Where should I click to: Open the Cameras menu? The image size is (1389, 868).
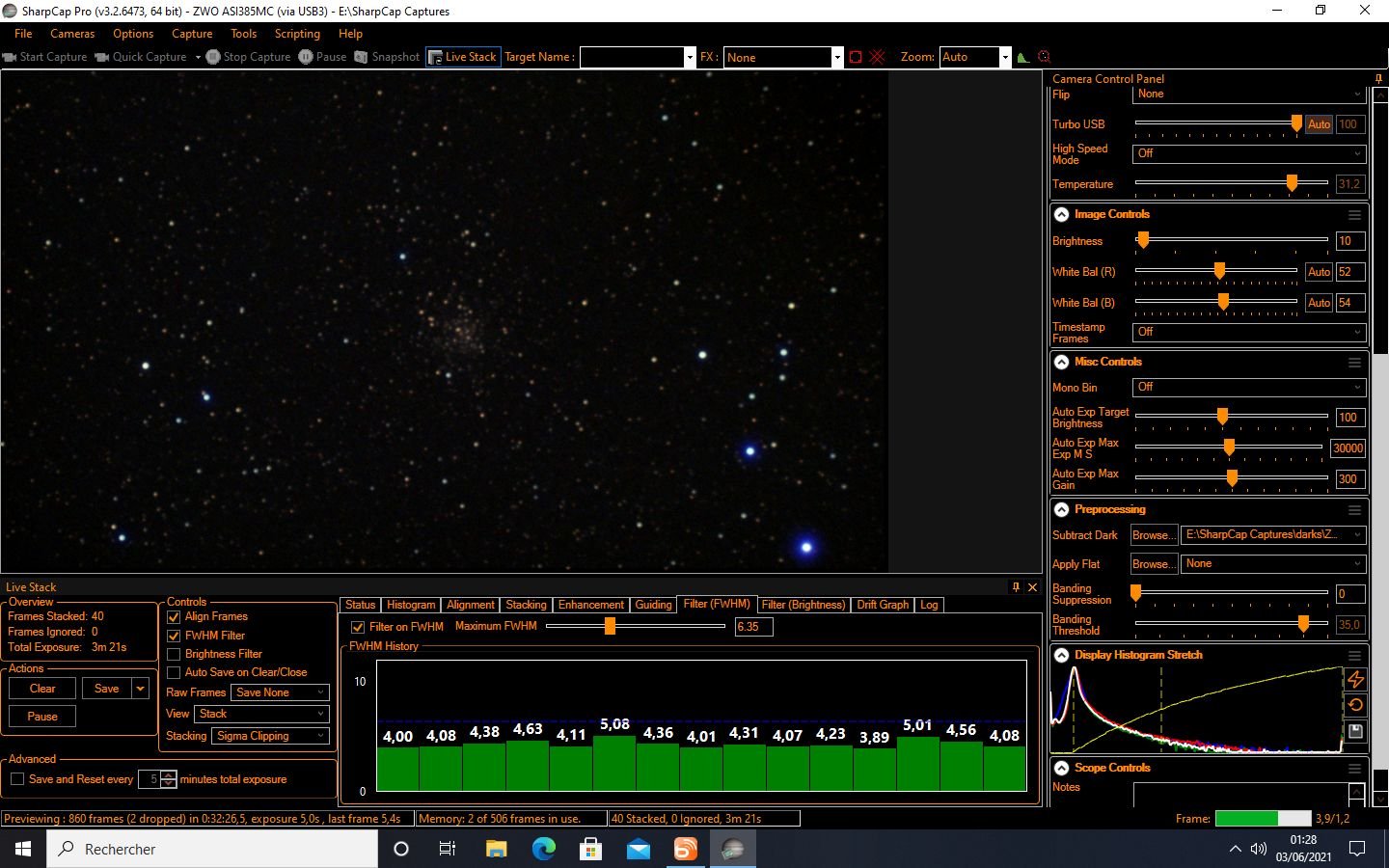[72, 34]
